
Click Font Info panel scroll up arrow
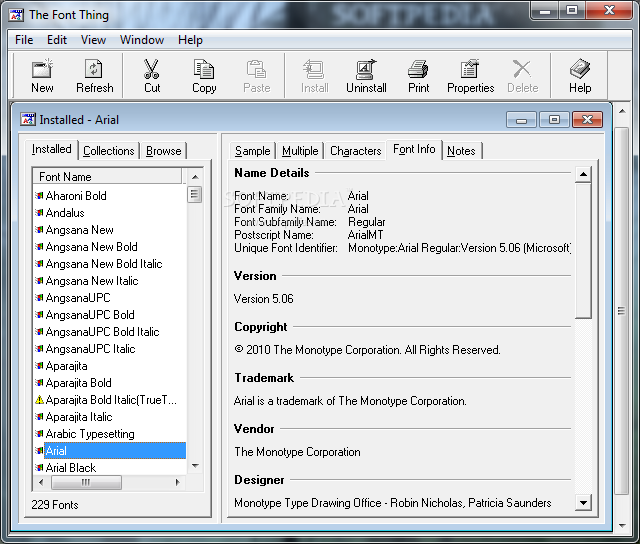tap(583, 174)
